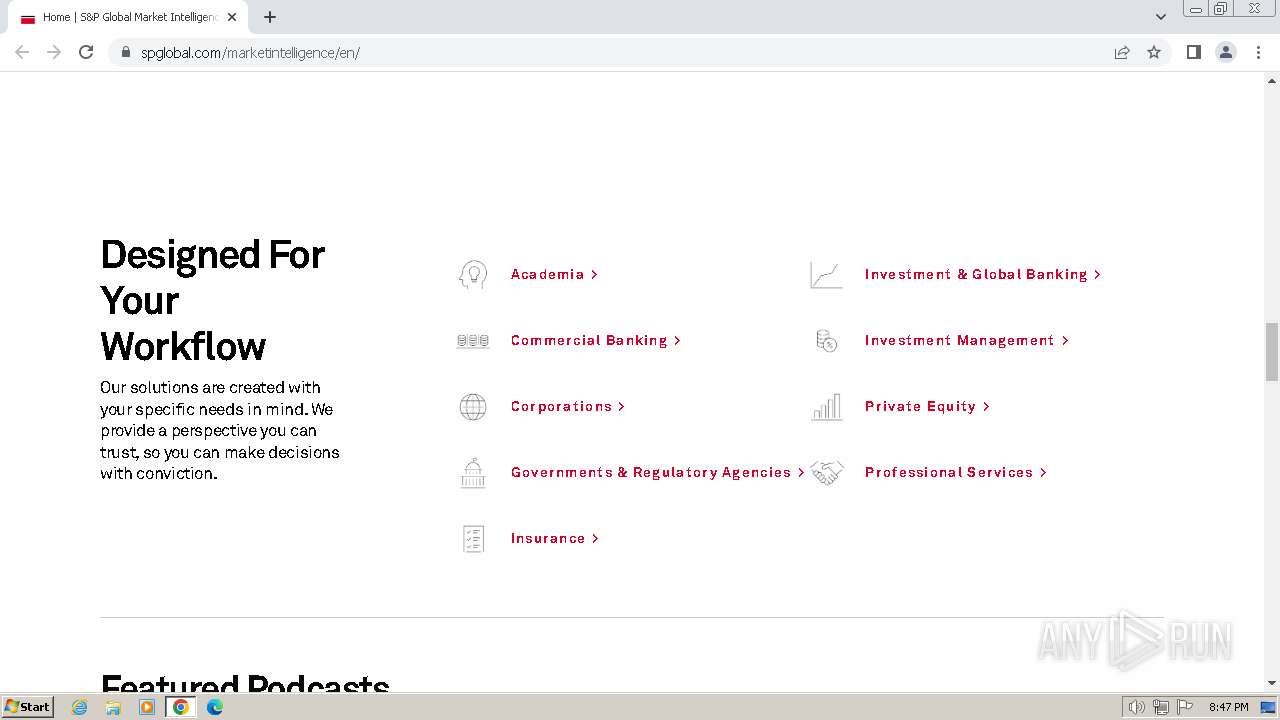The image size is (1280, 720).
Task: Share this page via the share icon
Action: pyautogui.click(x=1122, y=52)
